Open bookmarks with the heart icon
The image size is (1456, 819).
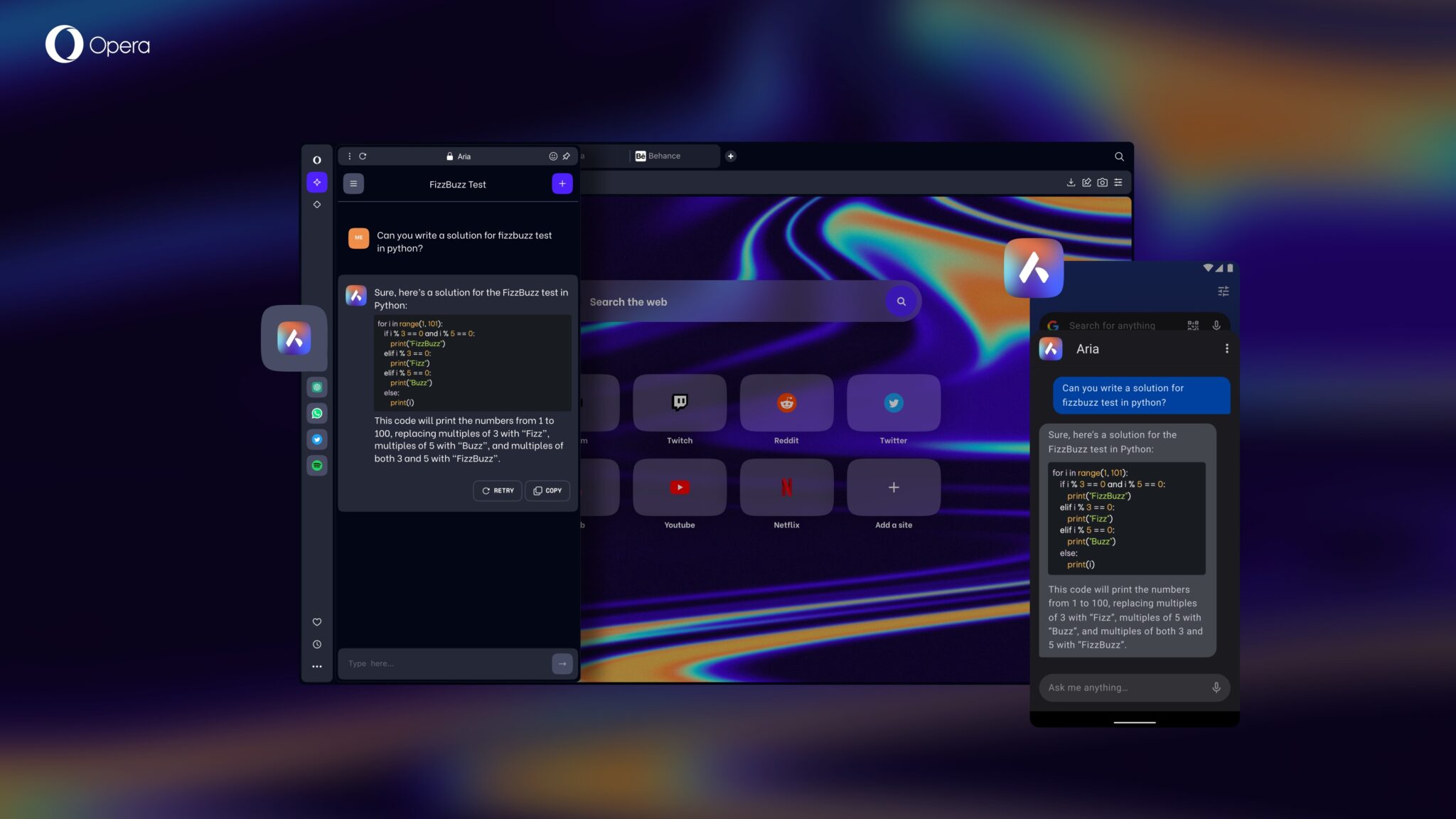point(317,622)
